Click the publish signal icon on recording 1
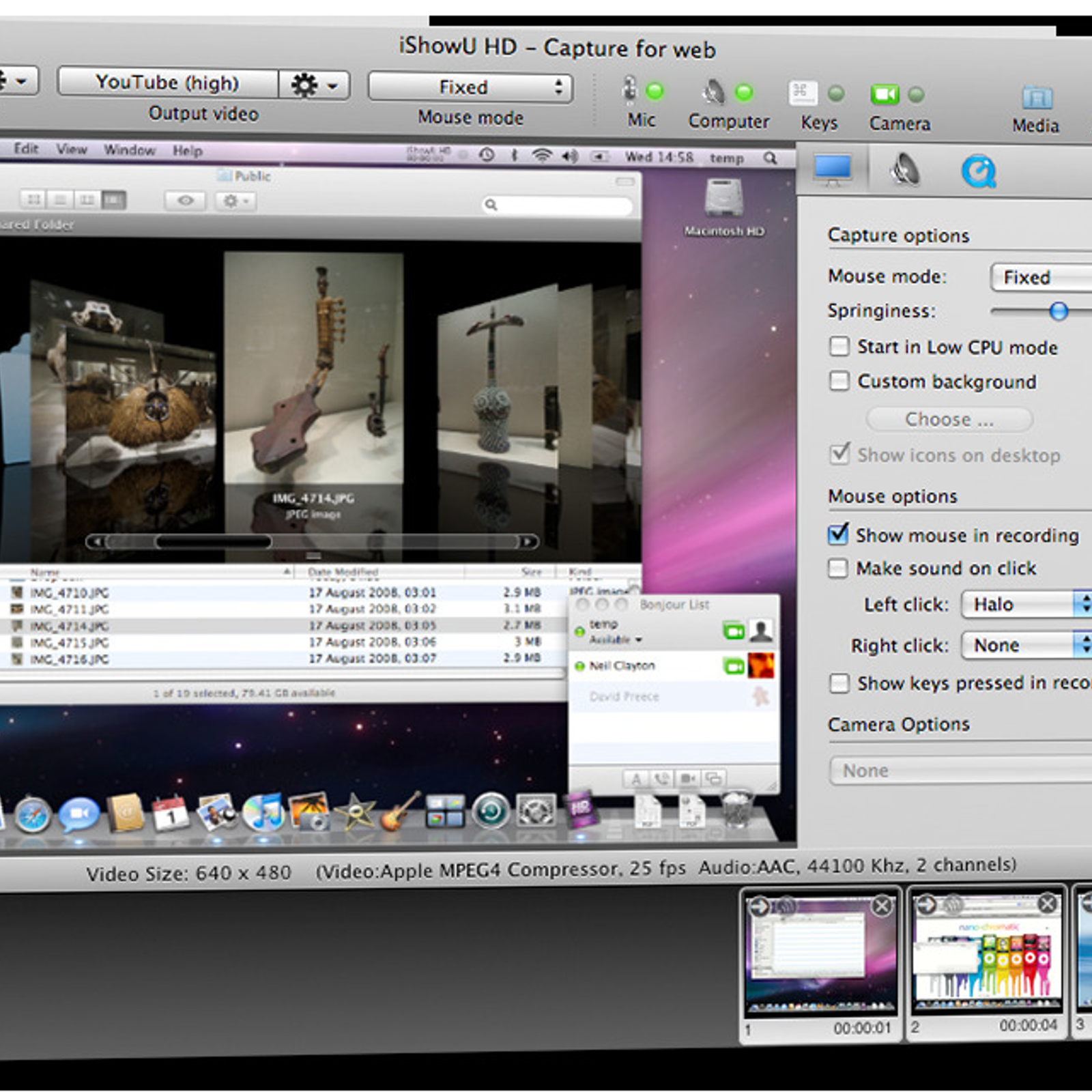The image size is (1092, 1092). [x=786, y=906]
